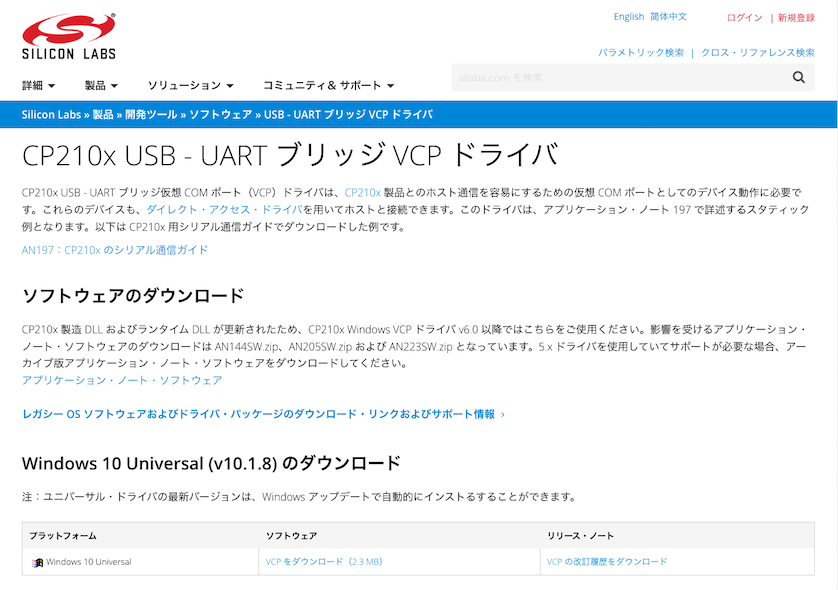Open コミュニティ & サポート menu
838x590 pixels.
[x=328, y=86]
